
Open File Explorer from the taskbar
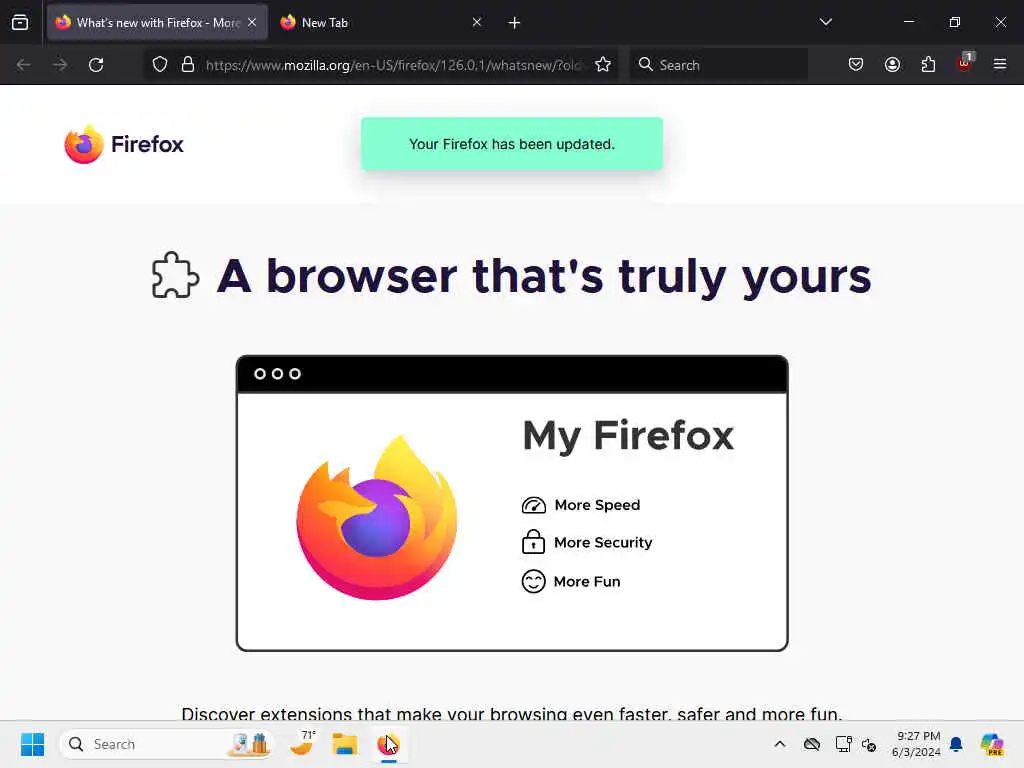[344, 744]
